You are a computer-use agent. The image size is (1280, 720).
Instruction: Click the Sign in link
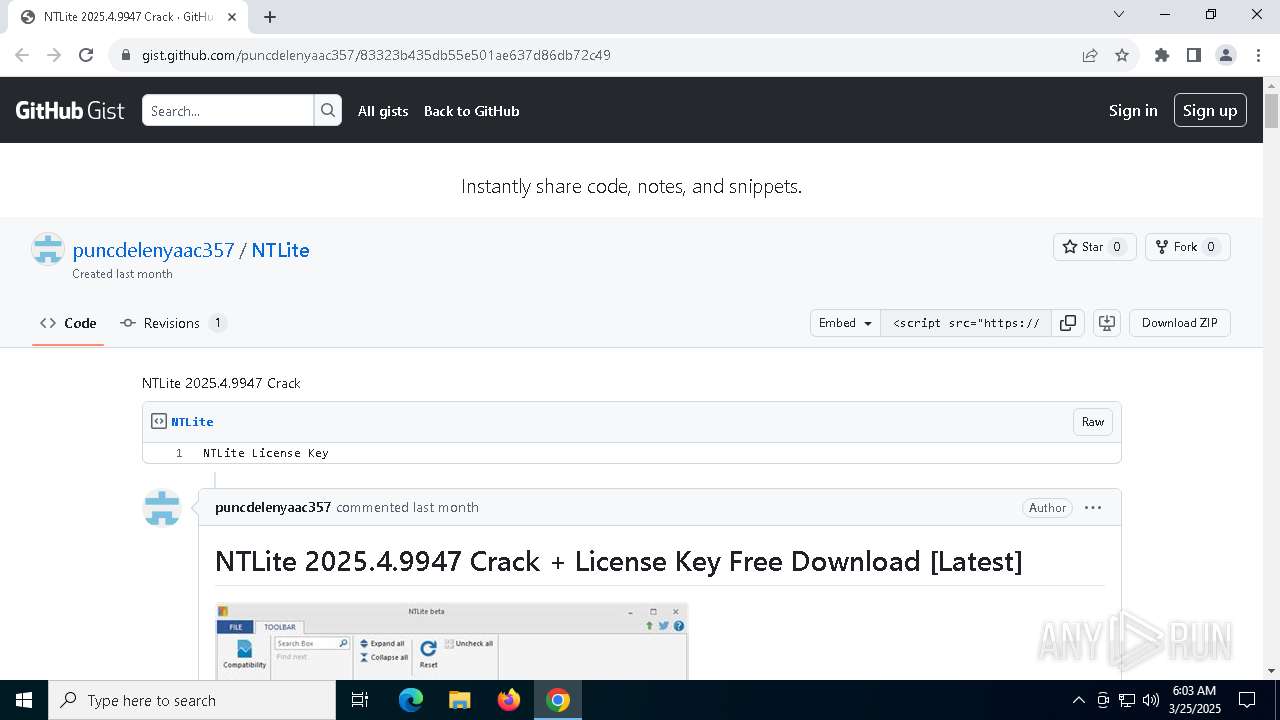(1133, 111)
